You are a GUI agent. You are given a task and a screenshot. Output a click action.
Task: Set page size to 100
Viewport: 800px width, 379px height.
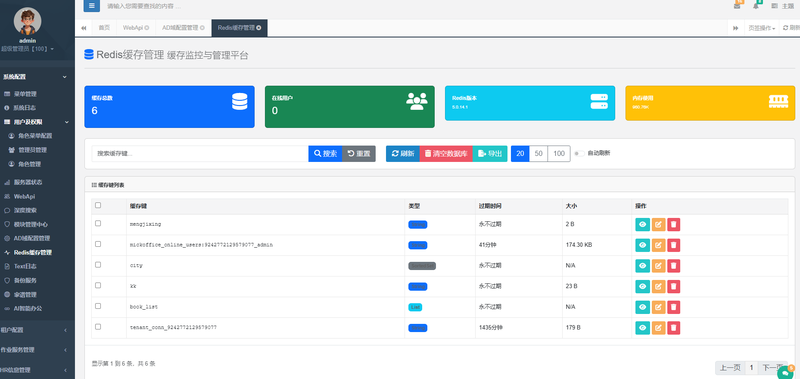[x=559, y=154]
